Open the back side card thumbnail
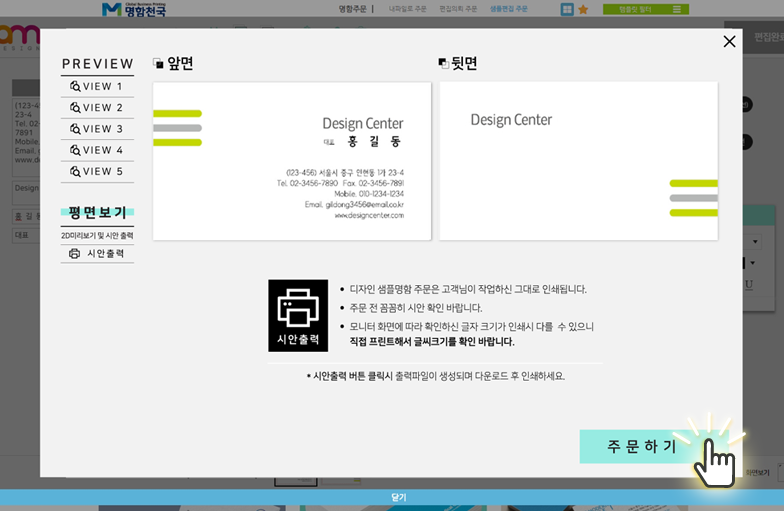The width and height of the screenshot is (784, 511). click(578, 161)
